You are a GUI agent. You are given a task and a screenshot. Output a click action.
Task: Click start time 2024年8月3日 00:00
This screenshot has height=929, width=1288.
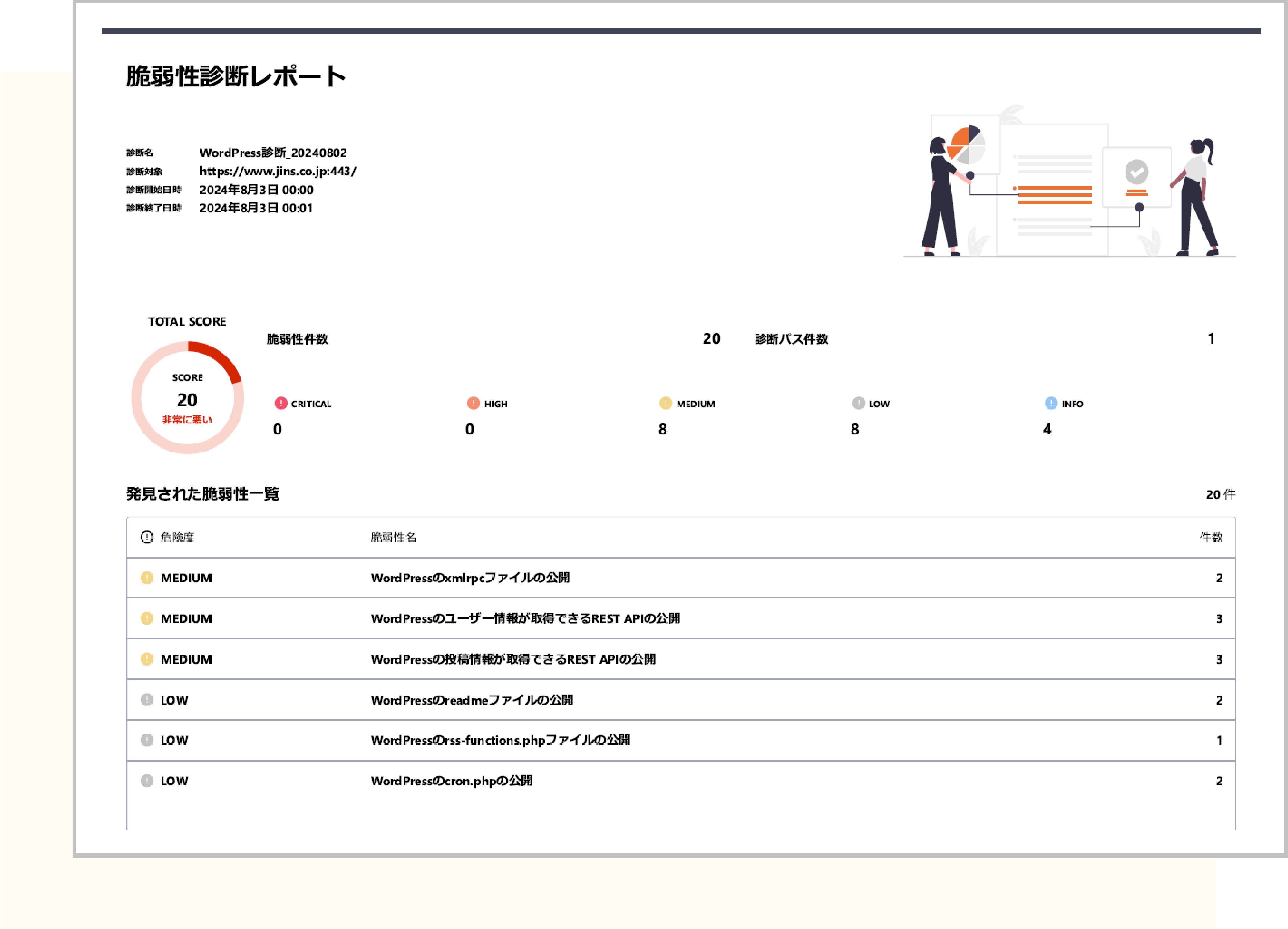(256, 190)
